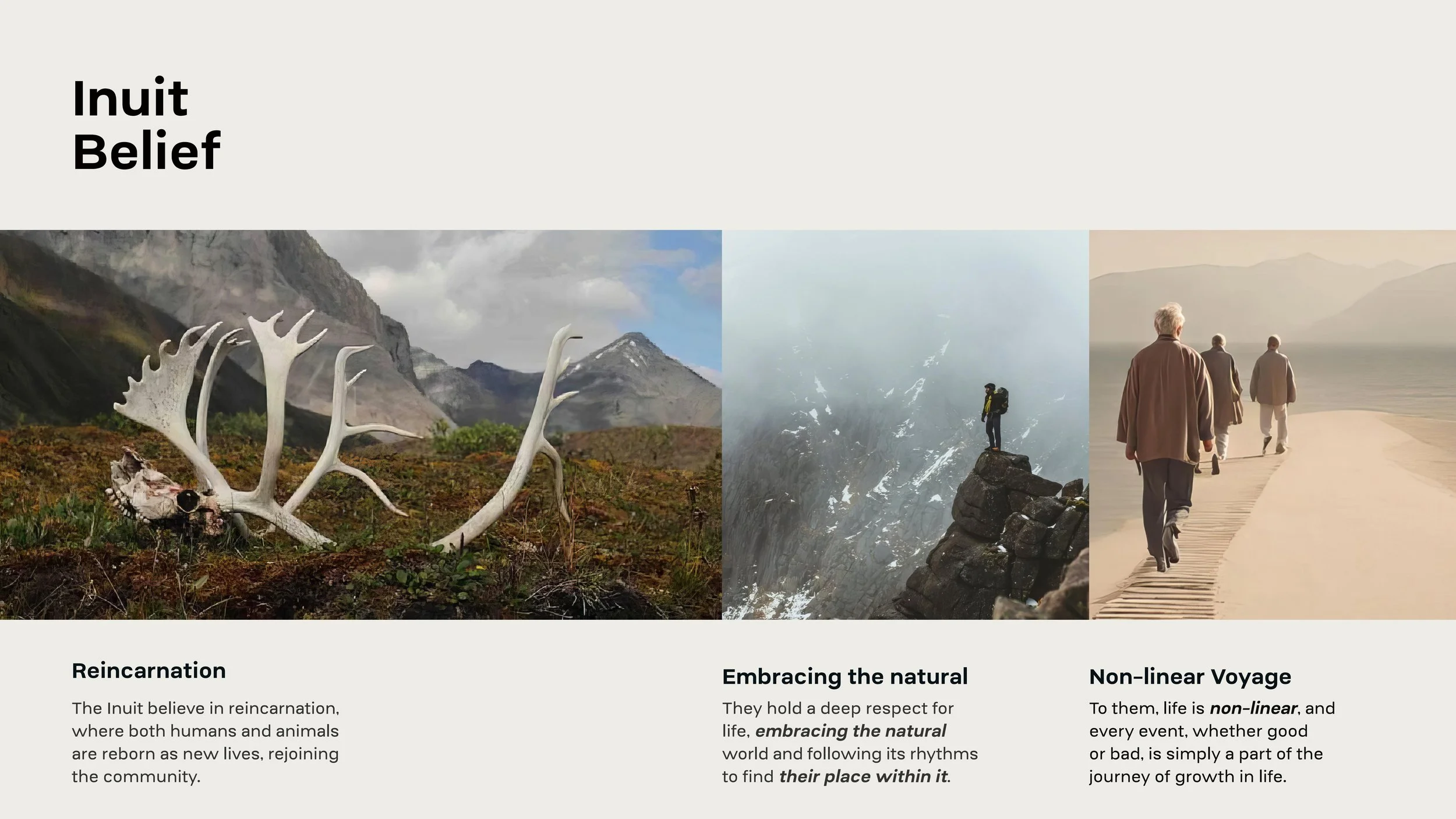Click the word 'Belief' in the title
1456x819 pixels.
[146, 150]
